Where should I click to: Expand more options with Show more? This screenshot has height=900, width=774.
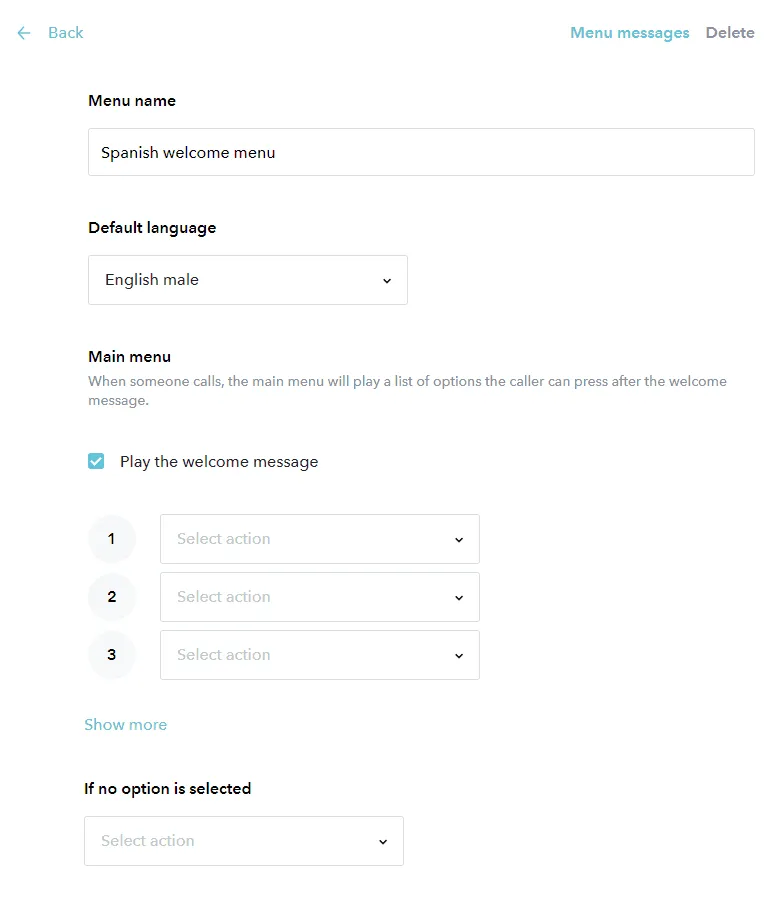point(126,725)
